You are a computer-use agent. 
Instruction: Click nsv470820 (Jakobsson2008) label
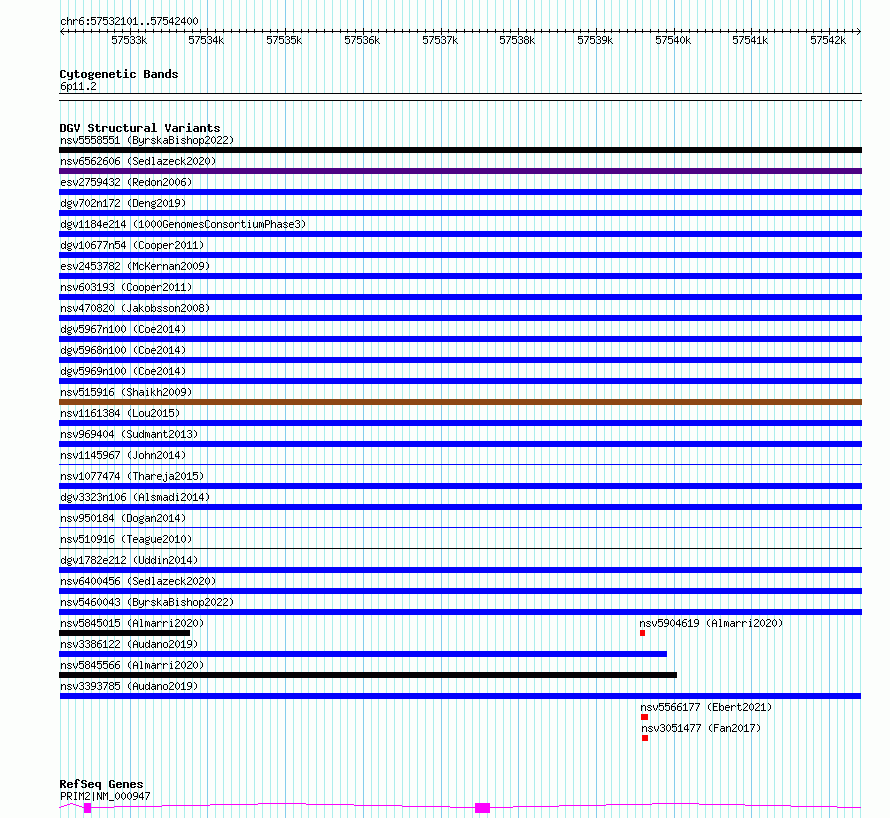[x=135, y=308]
